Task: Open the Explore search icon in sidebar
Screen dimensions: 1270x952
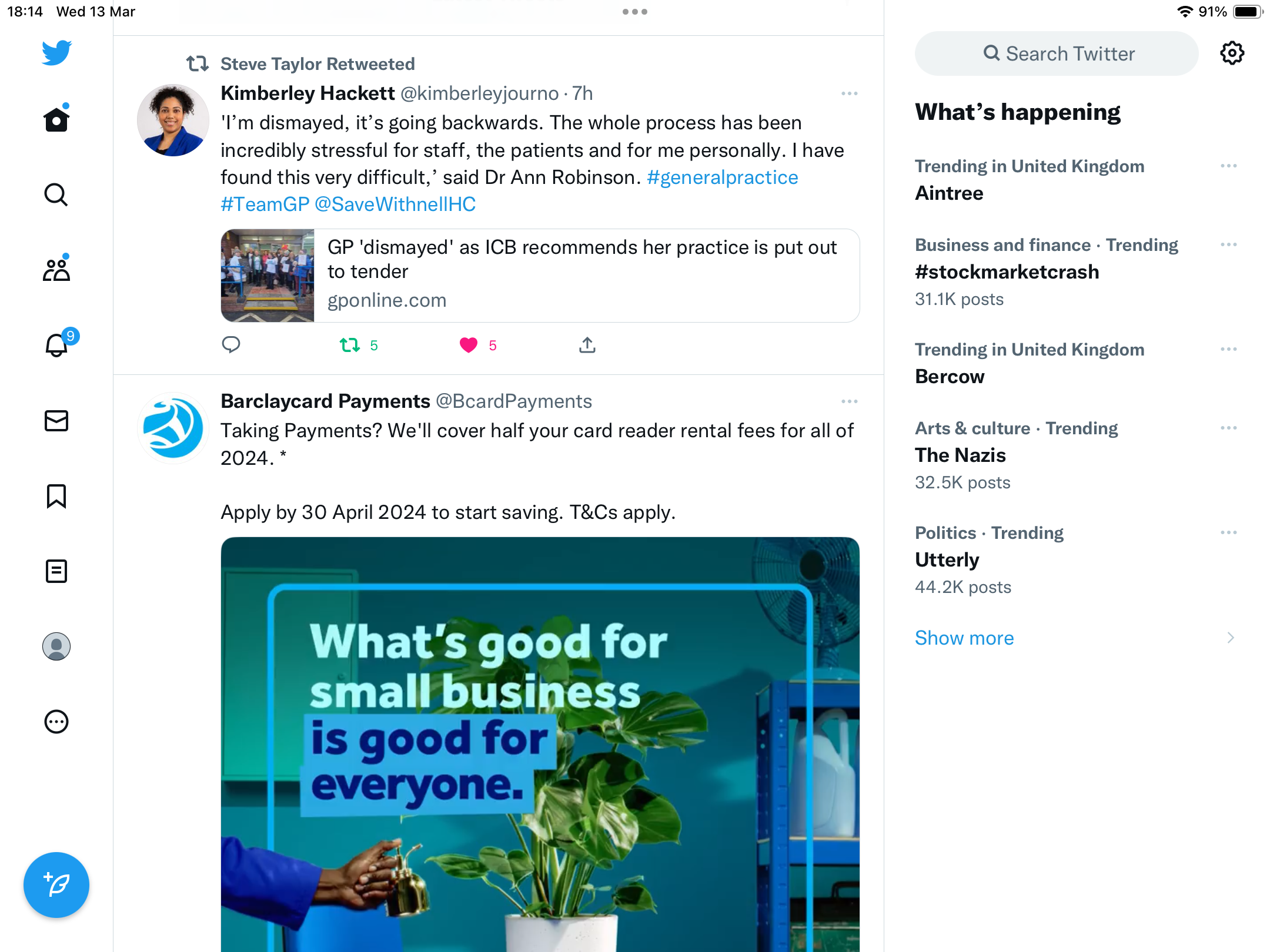Action: tap(56, 195)
